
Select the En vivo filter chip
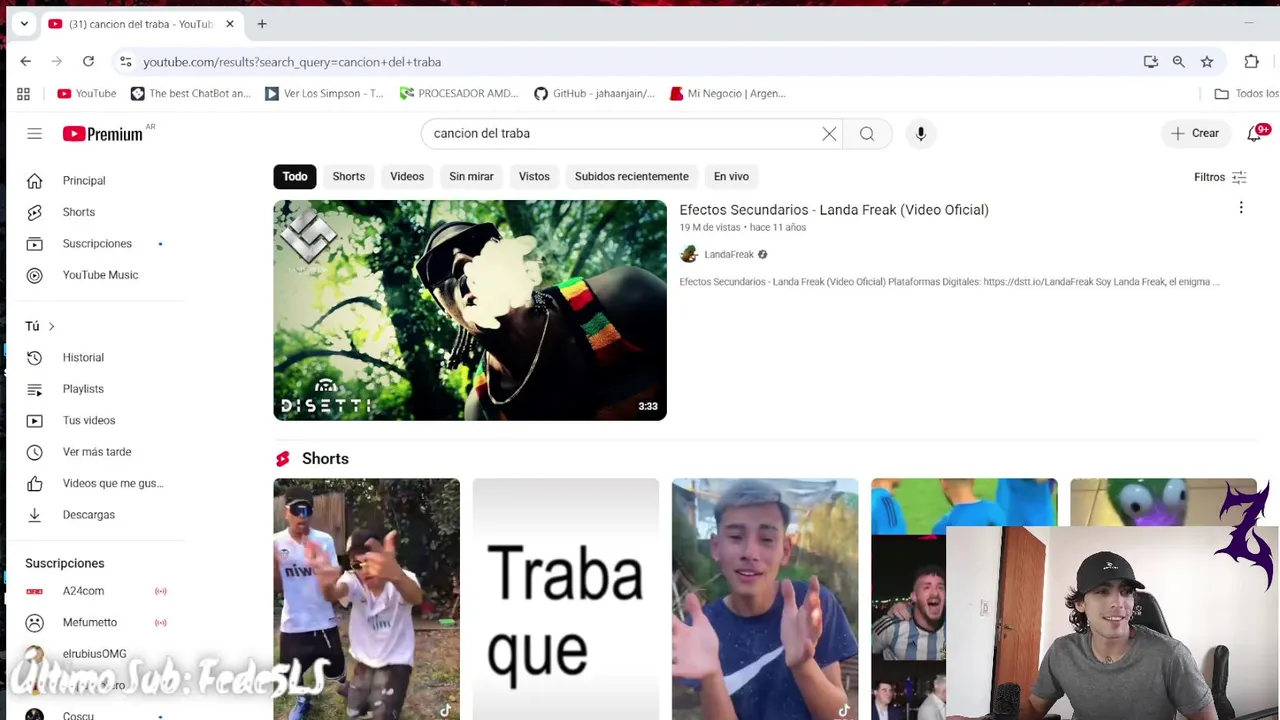pos(731,176)
